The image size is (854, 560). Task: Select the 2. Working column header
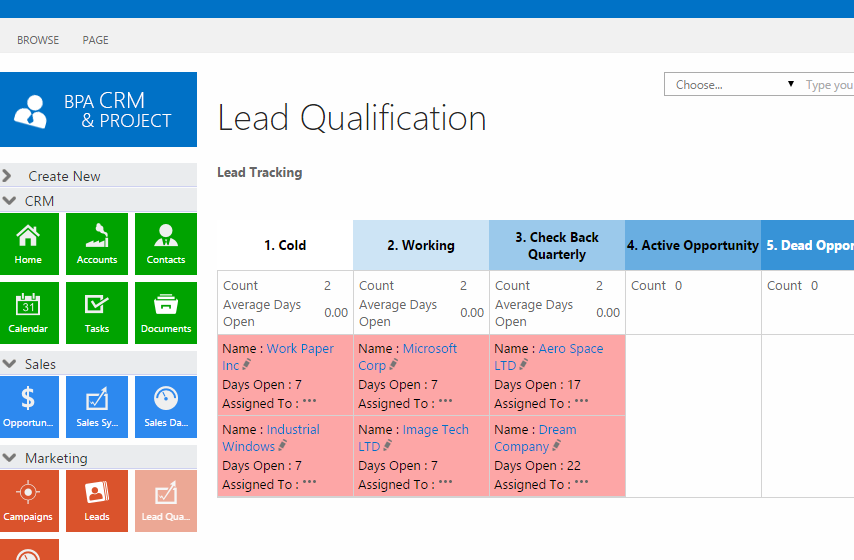click(x=421, y=245)
